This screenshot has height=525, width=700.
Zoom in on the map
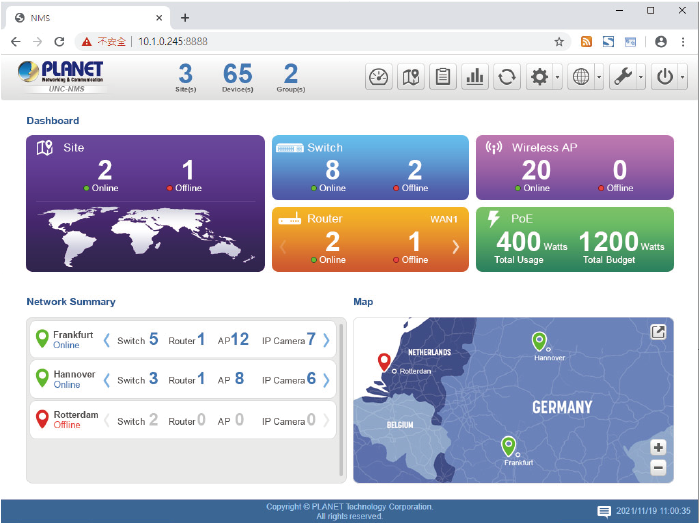click(x=658, y=447)
